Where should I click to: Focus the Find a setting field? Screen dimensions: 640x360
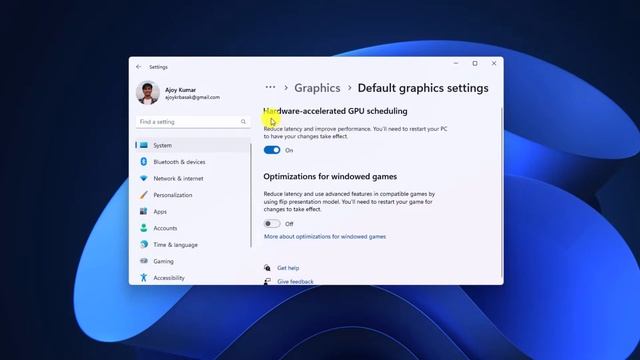tap(193, 122)
